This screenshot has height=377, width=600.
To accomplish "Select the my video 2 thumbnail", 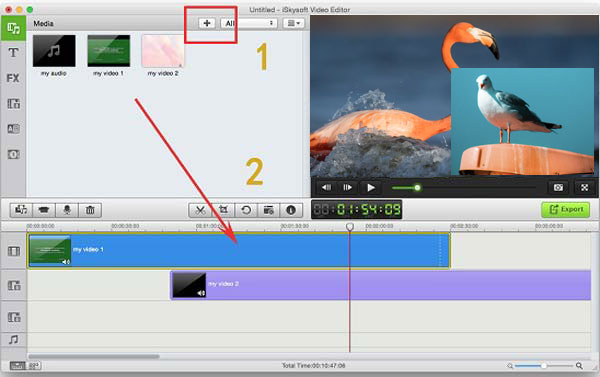I will tap(163, 51).
